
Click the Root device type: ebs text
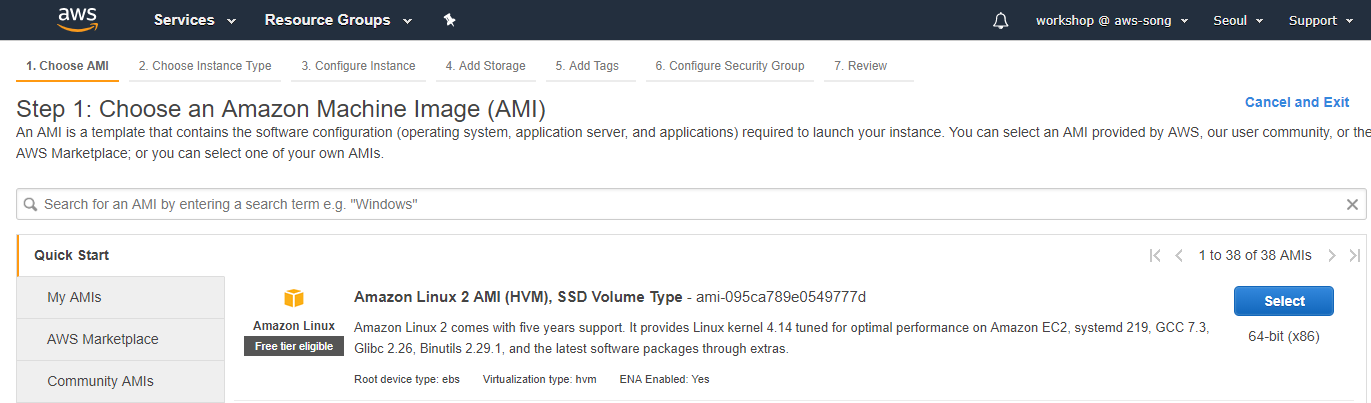point(407,379)
